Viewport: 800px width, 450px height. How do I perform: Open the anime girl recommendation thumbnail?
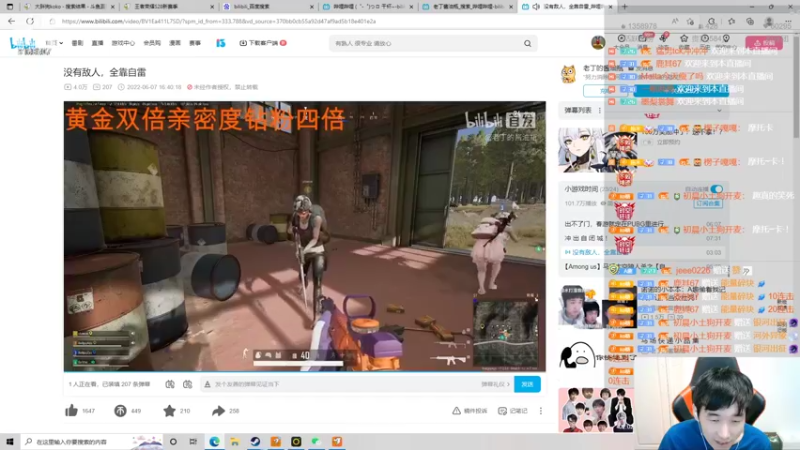[x=597, y=151]
